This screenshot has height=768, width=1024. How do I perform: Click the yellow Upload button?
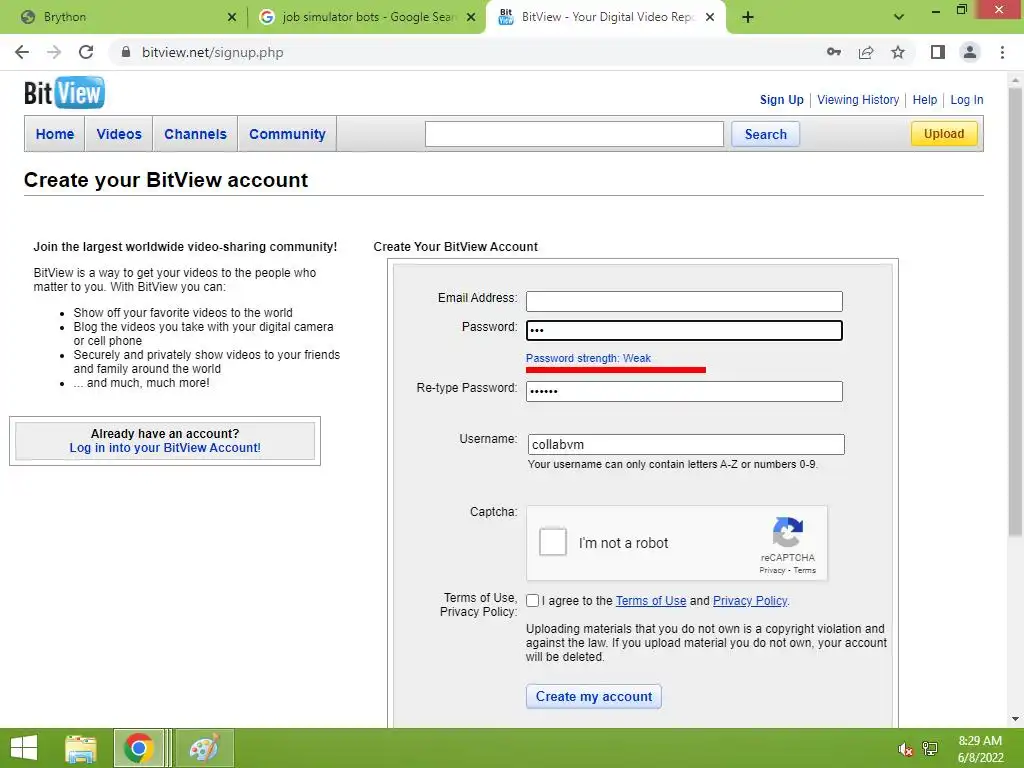click(x=944, y=133)
